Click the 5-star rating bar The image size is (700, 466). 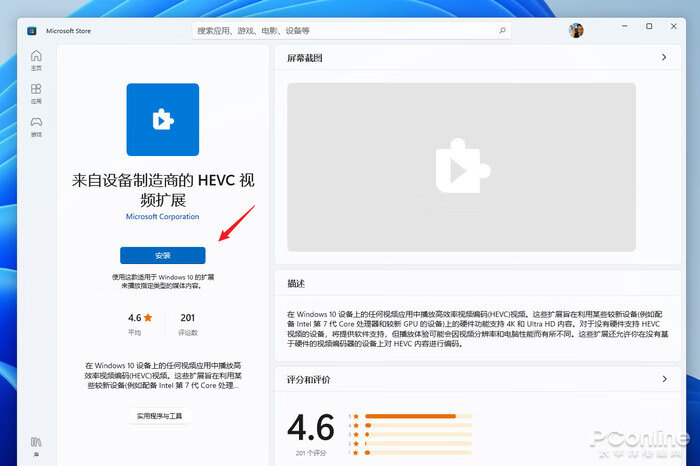[418, 416]
